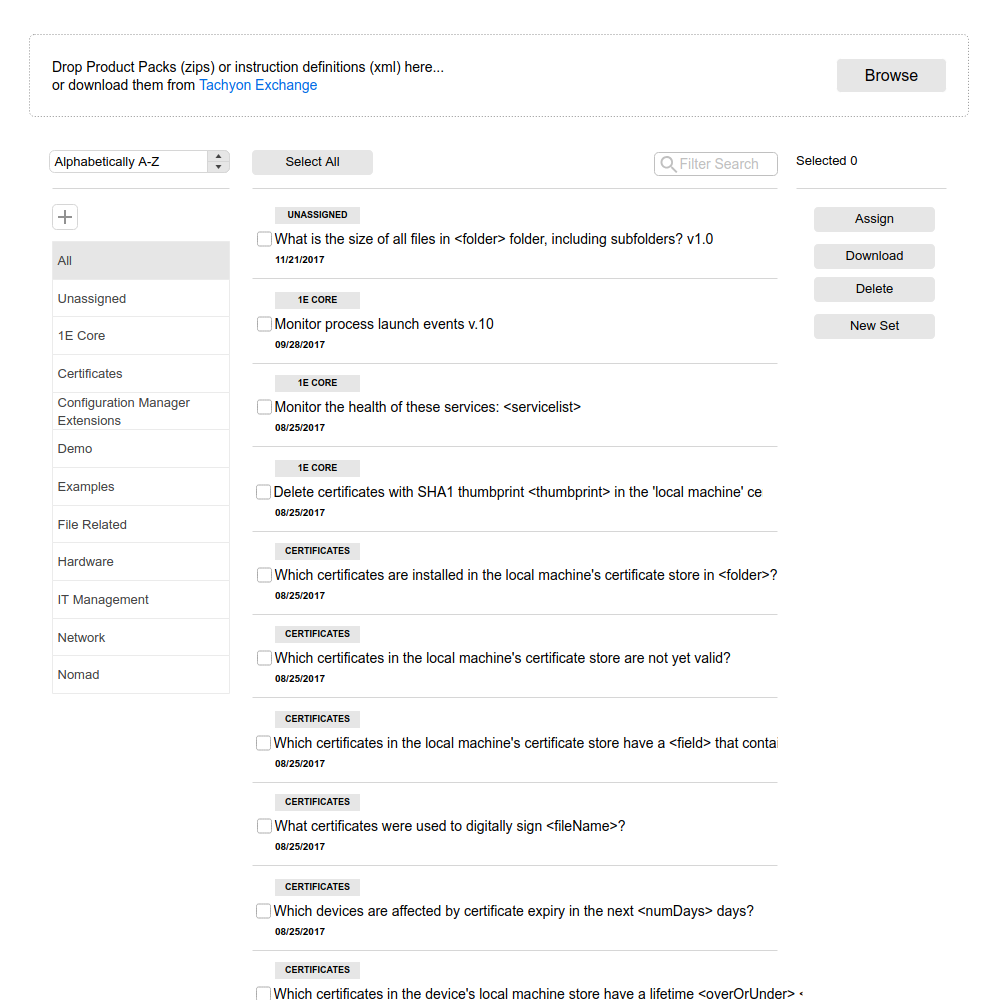This screenshot has height=1000, width=1000.
Task: Open the 1E Core set in sidebar
Action: (x=140, y=335)
